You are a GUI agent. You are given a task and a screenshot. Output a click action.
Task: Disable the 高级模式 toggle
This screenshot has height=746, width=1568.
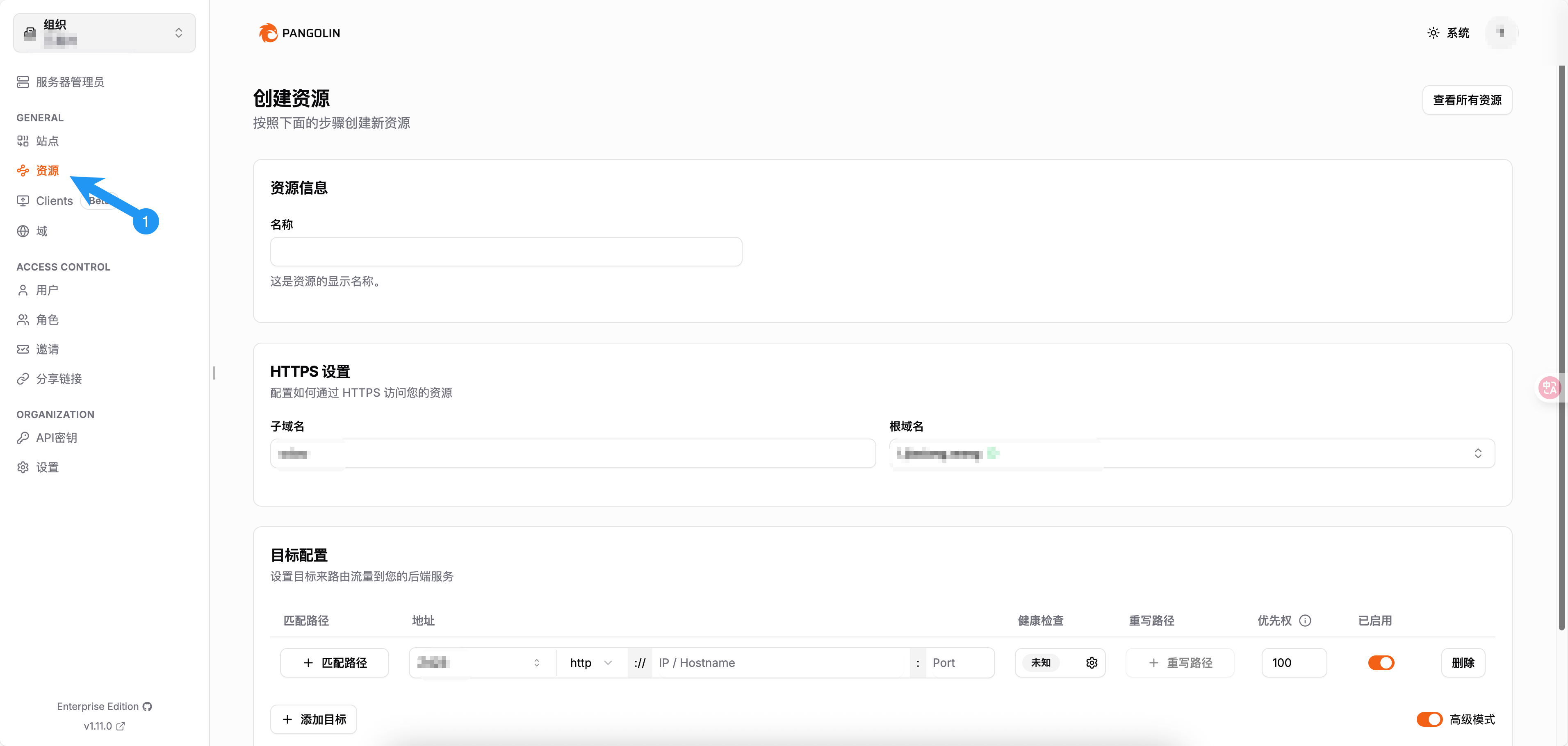[1429, 719]
